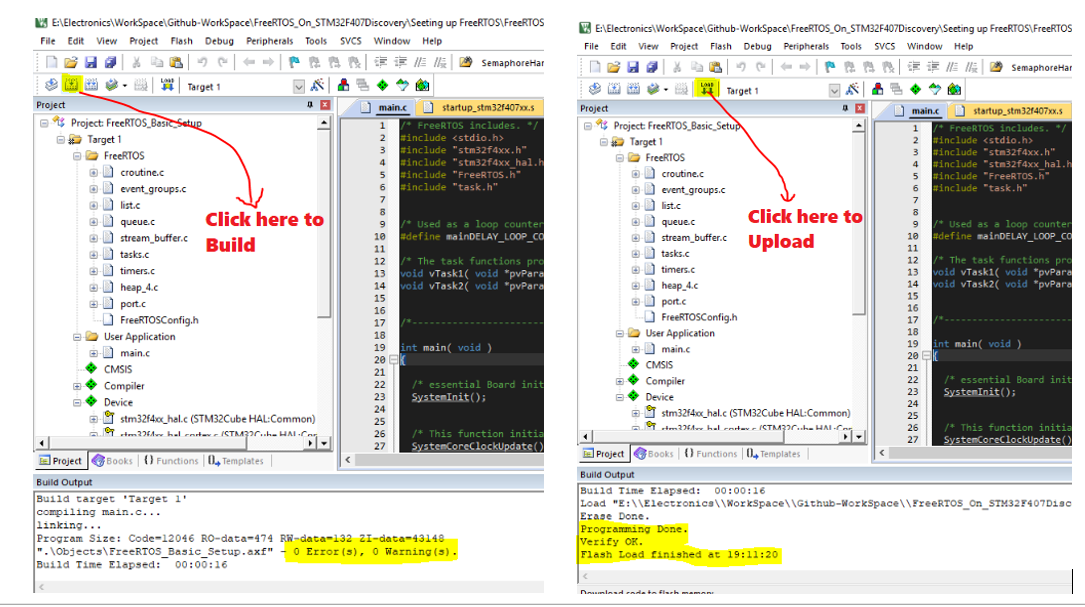Click Open file icon in right Keil window

(613, 67)
